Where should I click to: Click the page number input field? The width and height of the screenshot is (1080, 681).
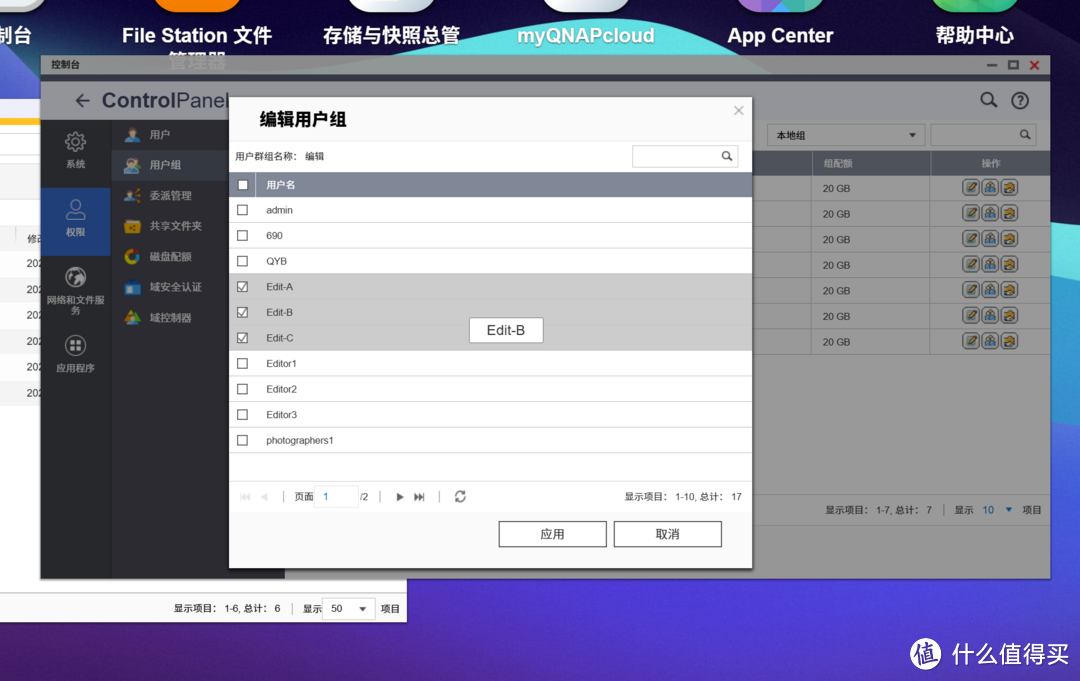[336, 496]
